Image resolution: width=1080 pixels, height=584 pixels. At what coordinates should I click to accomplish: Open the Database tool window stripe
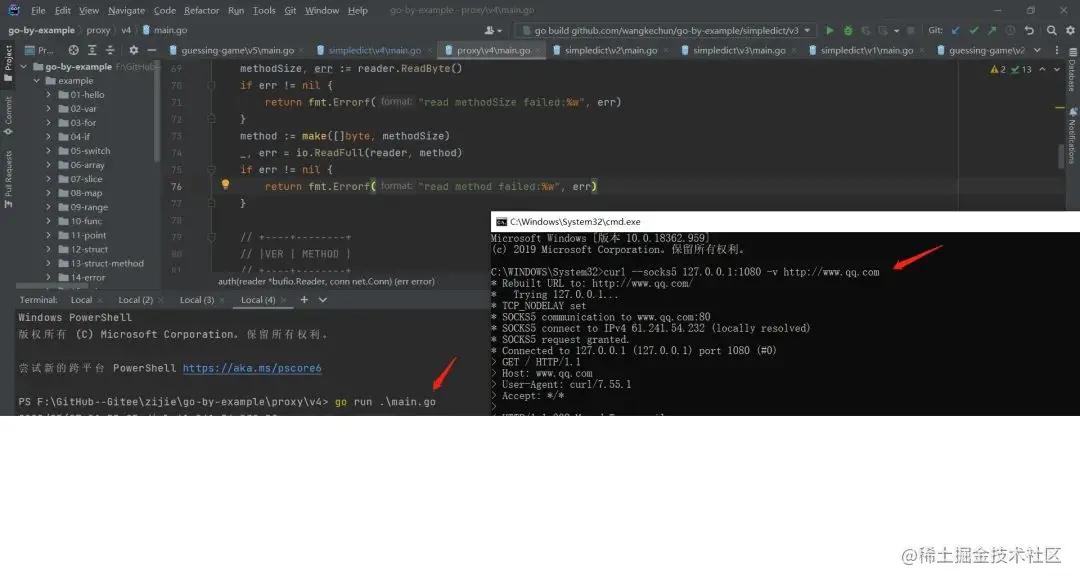(1072, 69)
